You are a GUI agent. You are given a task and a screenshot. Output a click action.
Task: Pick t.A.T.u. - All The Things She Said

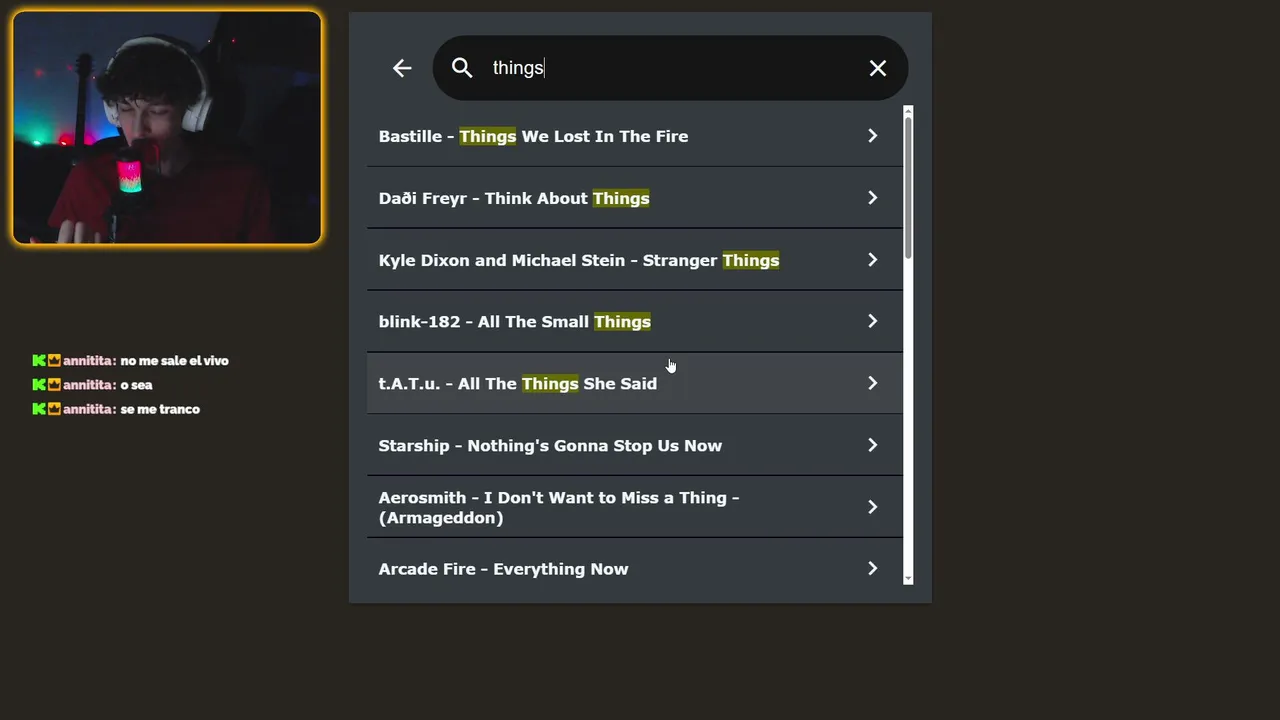pyautogui.click(x=517, y=383)
